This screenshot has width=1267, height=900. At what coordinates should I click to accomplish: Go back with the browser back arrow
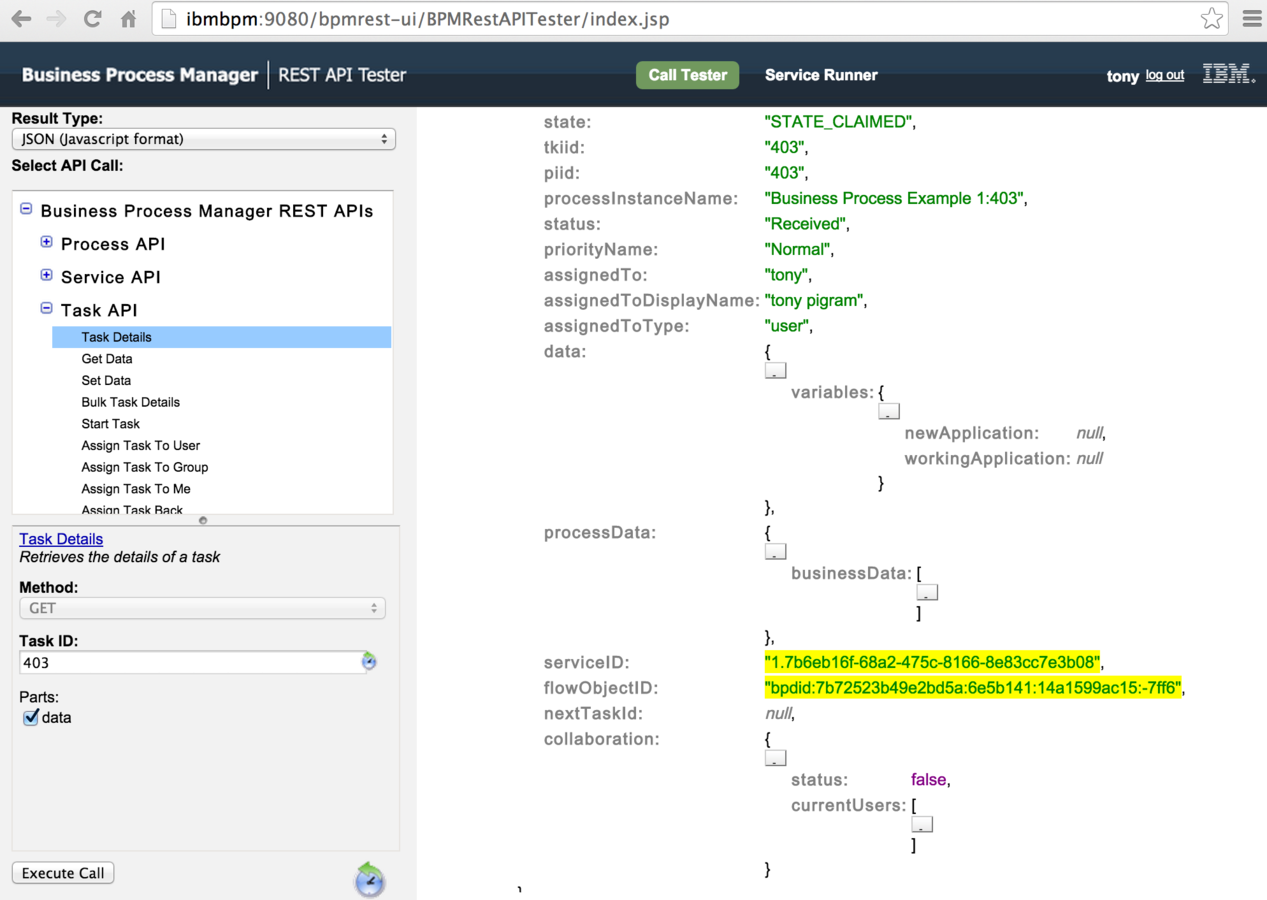21,19
